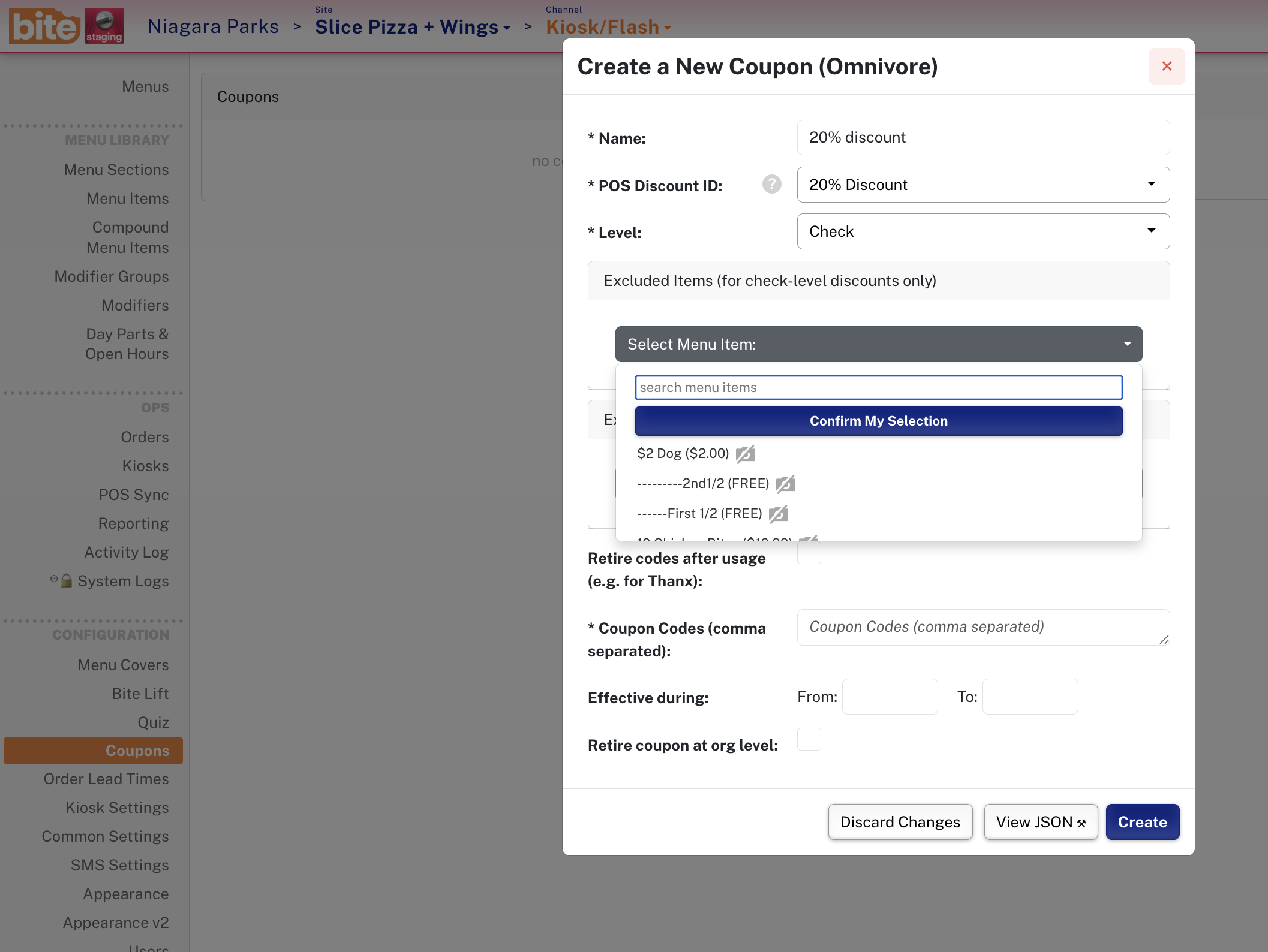Viewport: 1268px width, 952px height.
Task: Open the Slice Pizza + Wings site dropdown
Action: (x=413, y=27)
